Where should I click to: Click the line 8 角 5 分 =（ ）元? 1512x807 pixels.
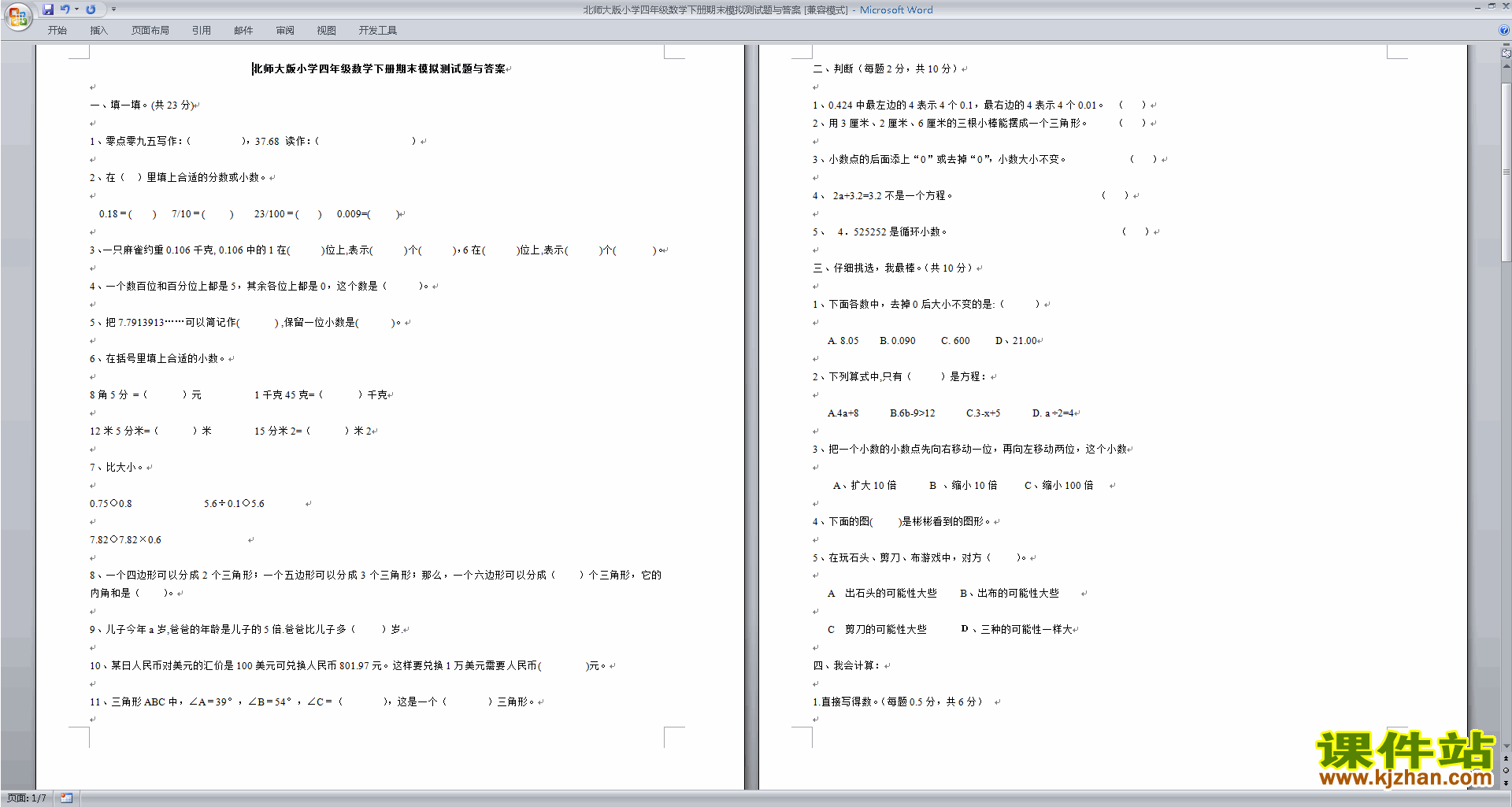click(x=146, y=395)
